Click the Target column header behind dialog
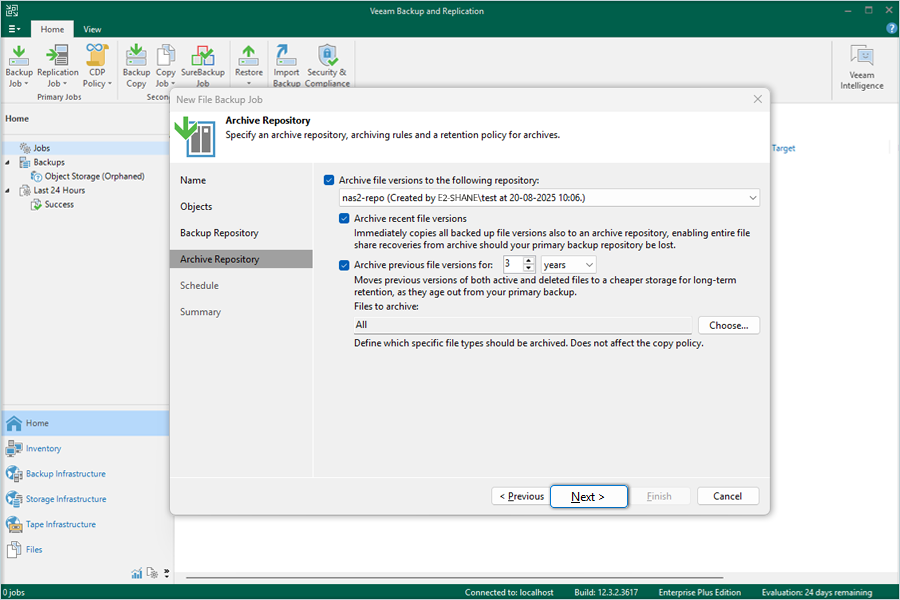Image resolution: width=900 pixels, height=600 pixels. click(x=783, y=148)
